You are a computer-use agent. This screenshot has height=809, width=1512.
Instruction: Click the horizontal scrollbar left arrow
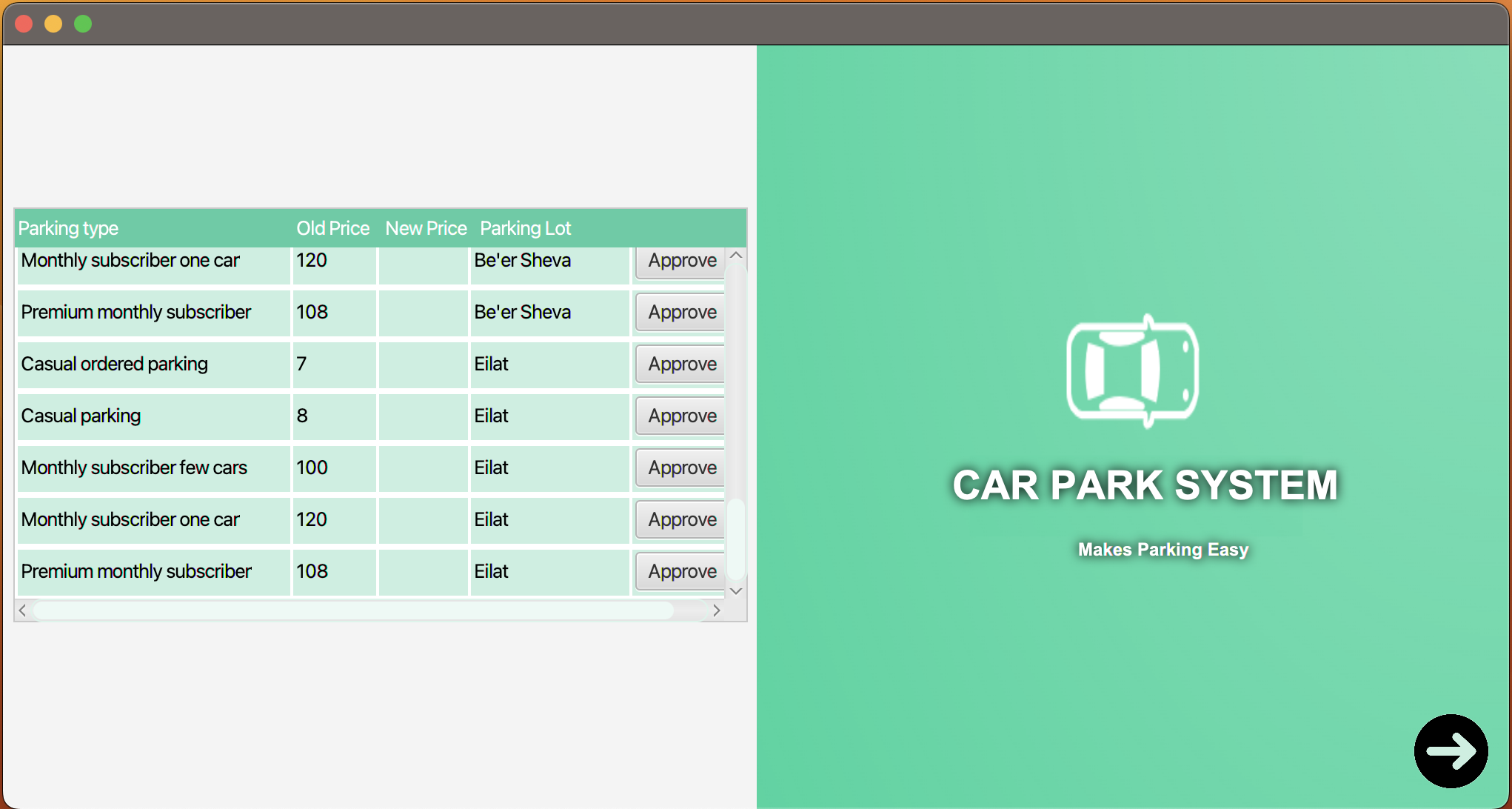[22, 610]
